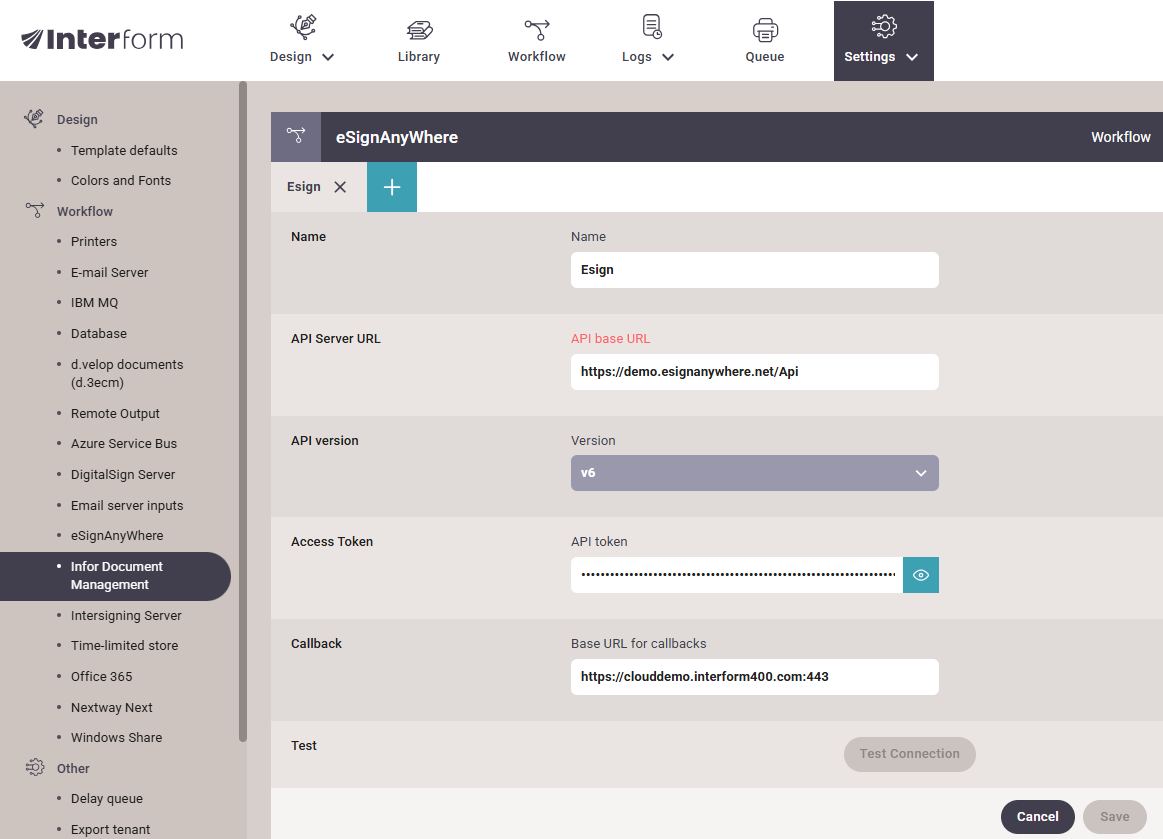This screenshot has width=1163, height=839.
Task: Click the Test Connection button
Action: pos(909,754)
